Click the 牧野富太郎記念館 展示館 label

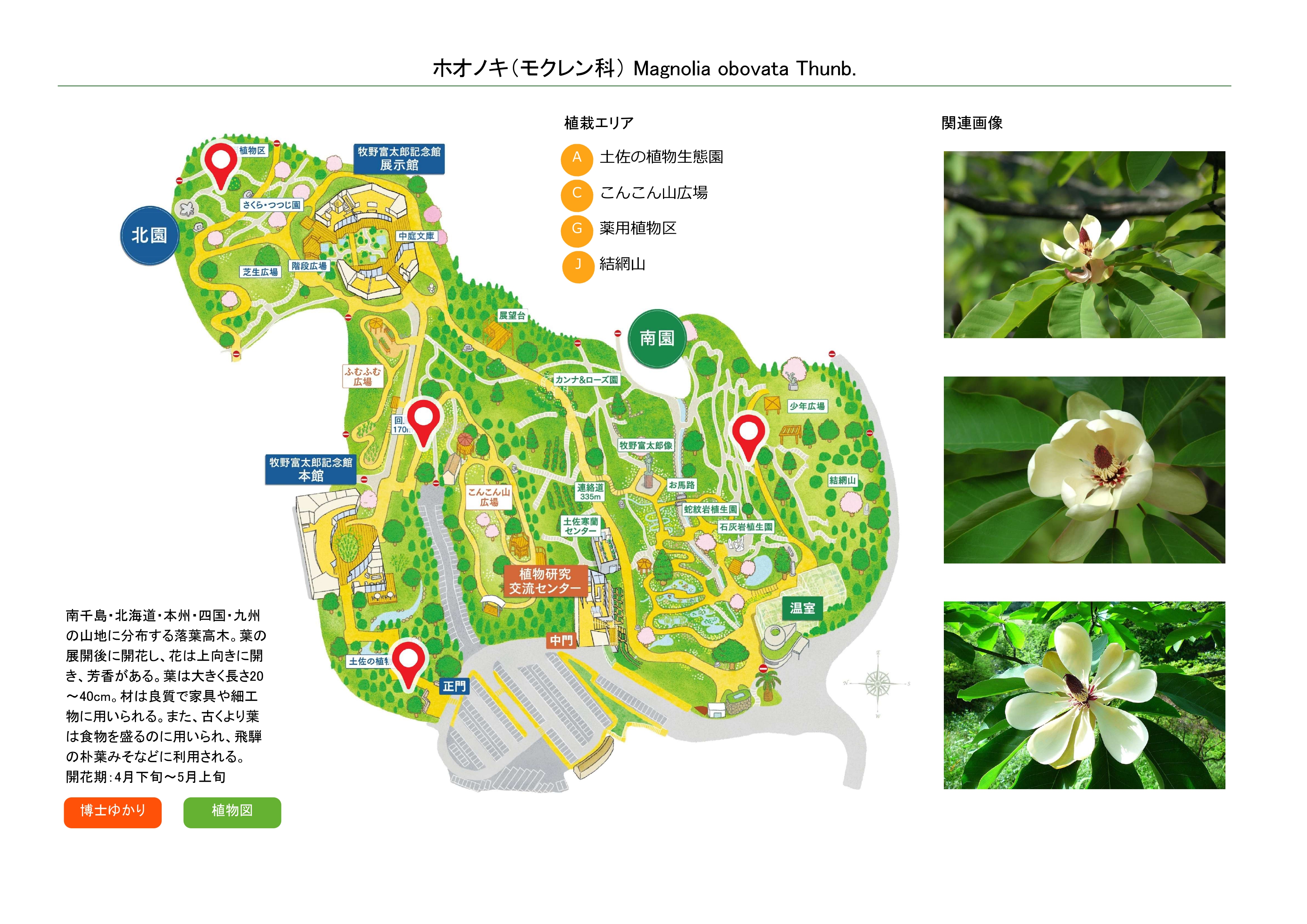[399, 159]
